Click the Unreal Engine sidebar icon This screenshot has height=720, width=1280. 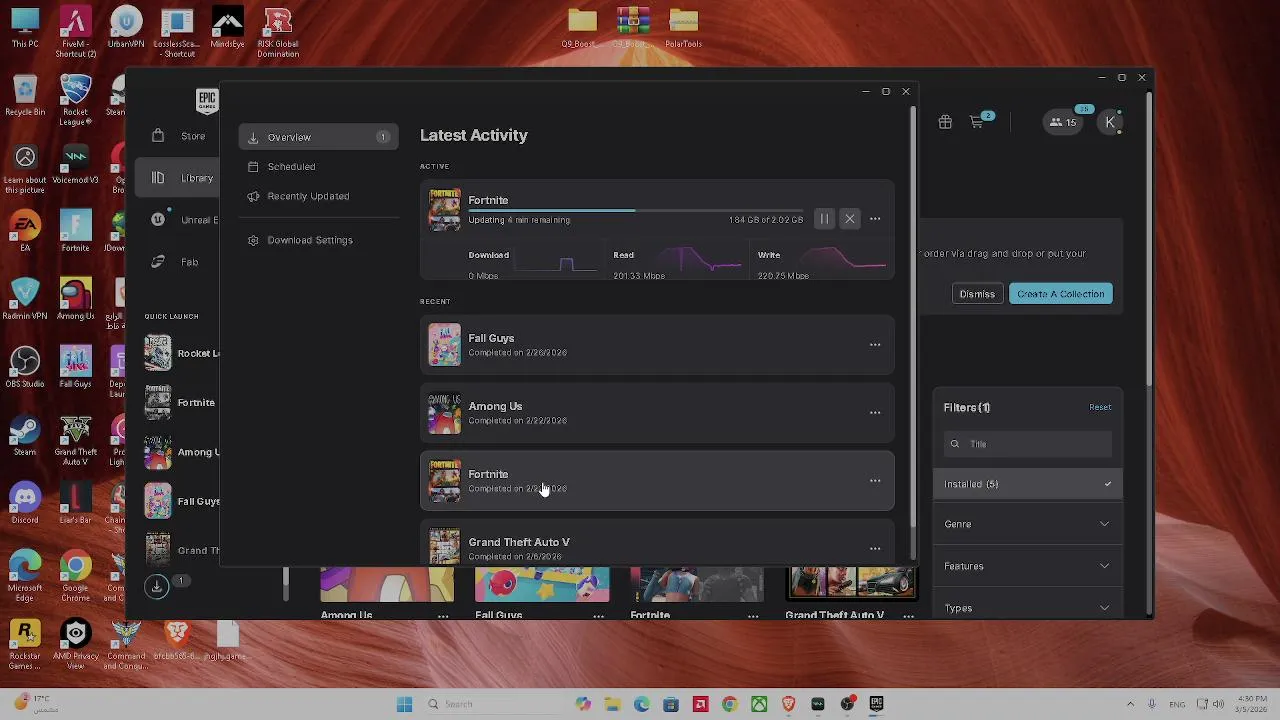pyautogui.click(x=158, y=220)
